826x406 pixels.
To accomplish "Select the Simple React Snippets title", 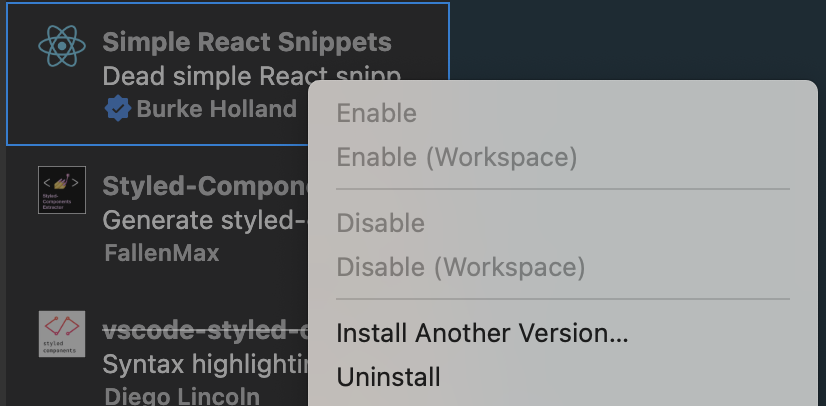I will click(x=247, y=43).
